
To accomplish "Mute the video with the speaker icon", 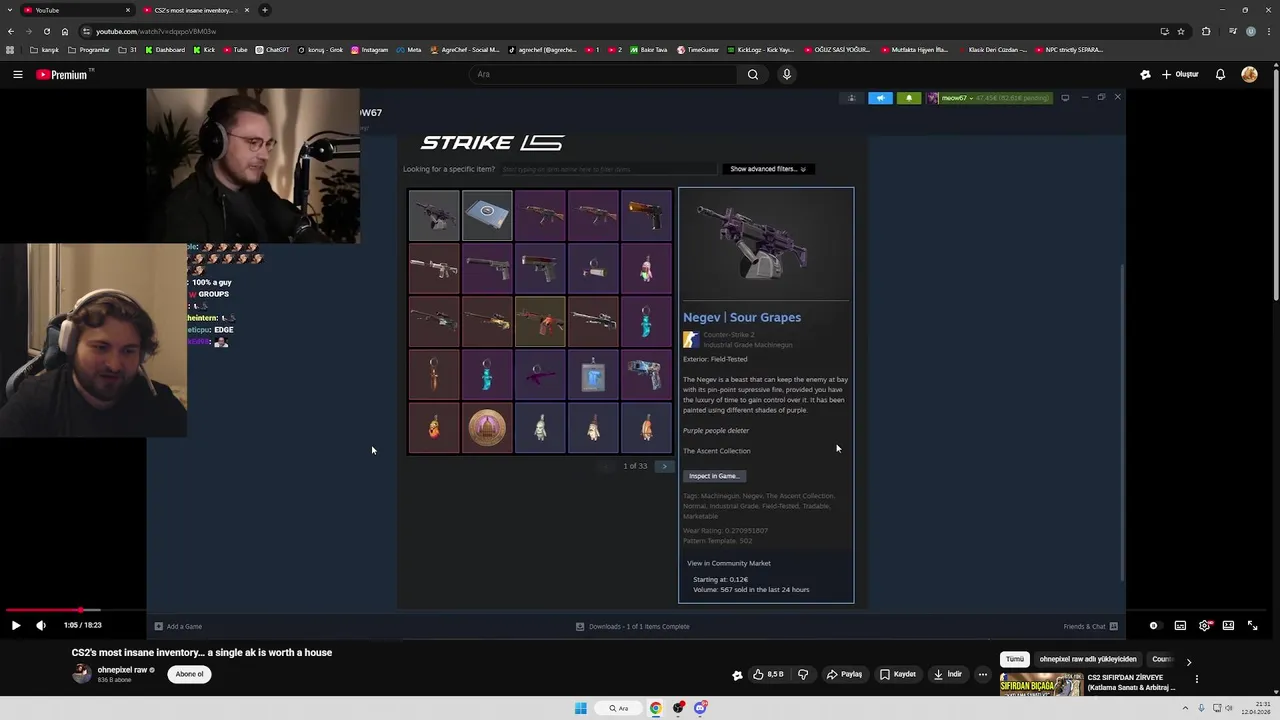I will click(41, 625).
